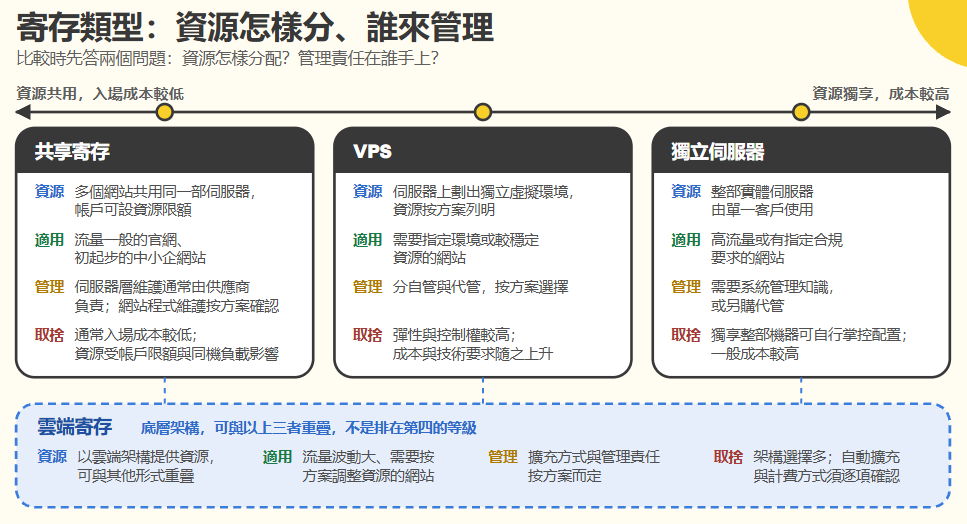Image resolution: width=967 pixels, height=524 pixels.
Task: Click the "適用" label in 雲端寄存 panel
Action: tap(277, 457)
